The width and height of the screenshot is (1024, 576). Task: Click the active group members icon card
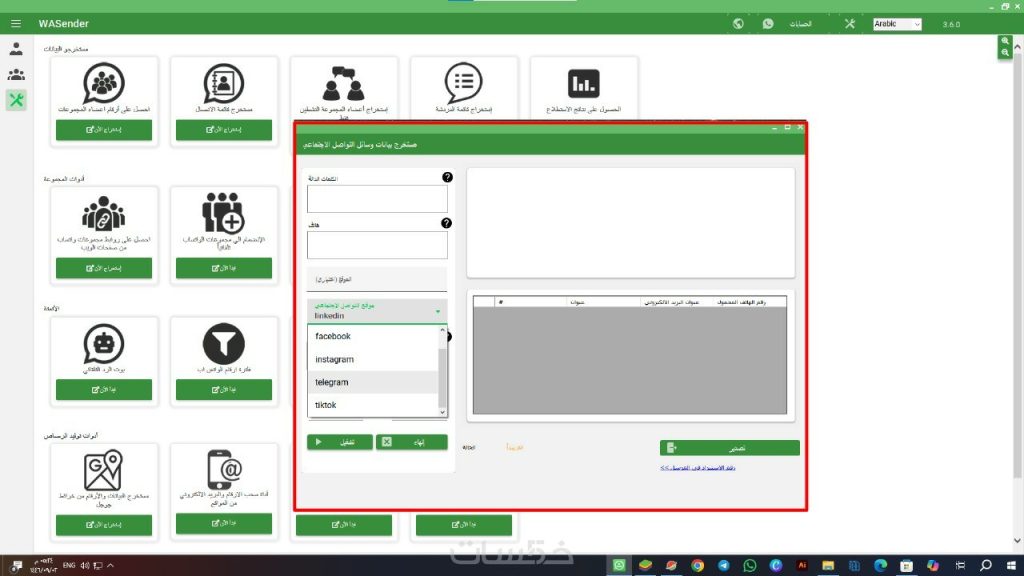coord(344,83)
